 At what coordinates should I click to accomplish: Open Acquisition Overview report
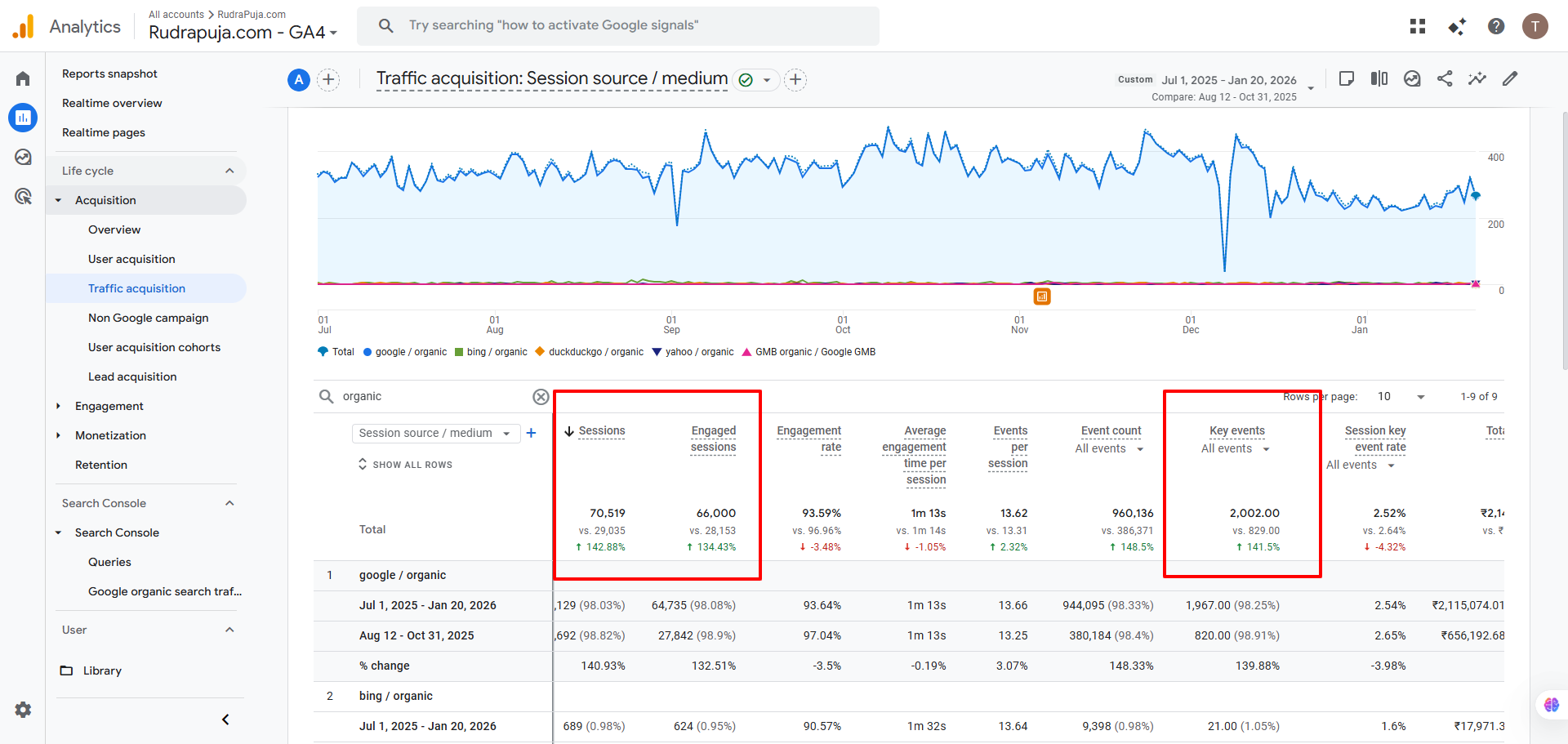pos(114,229)
